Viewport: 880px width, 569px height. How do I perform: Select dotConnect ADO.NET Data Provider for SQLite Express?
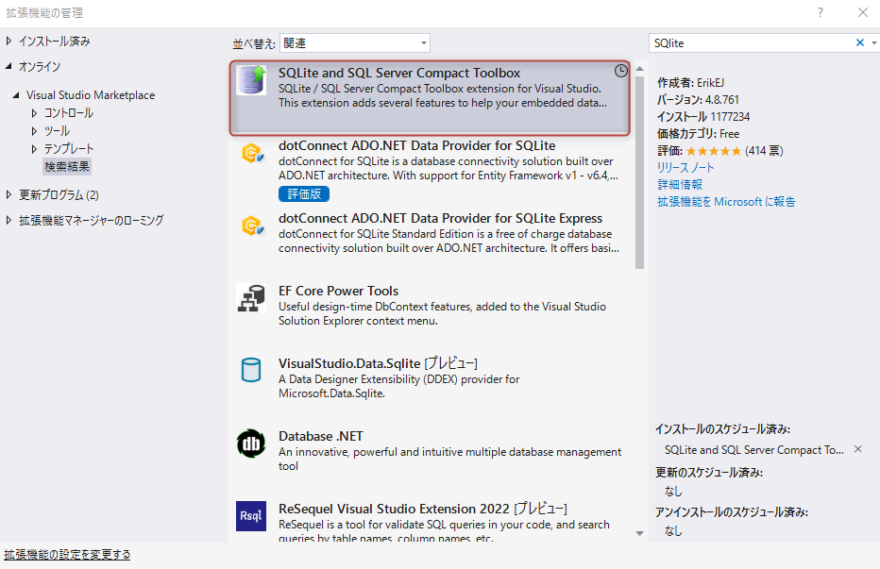click(x=441, y=218)
